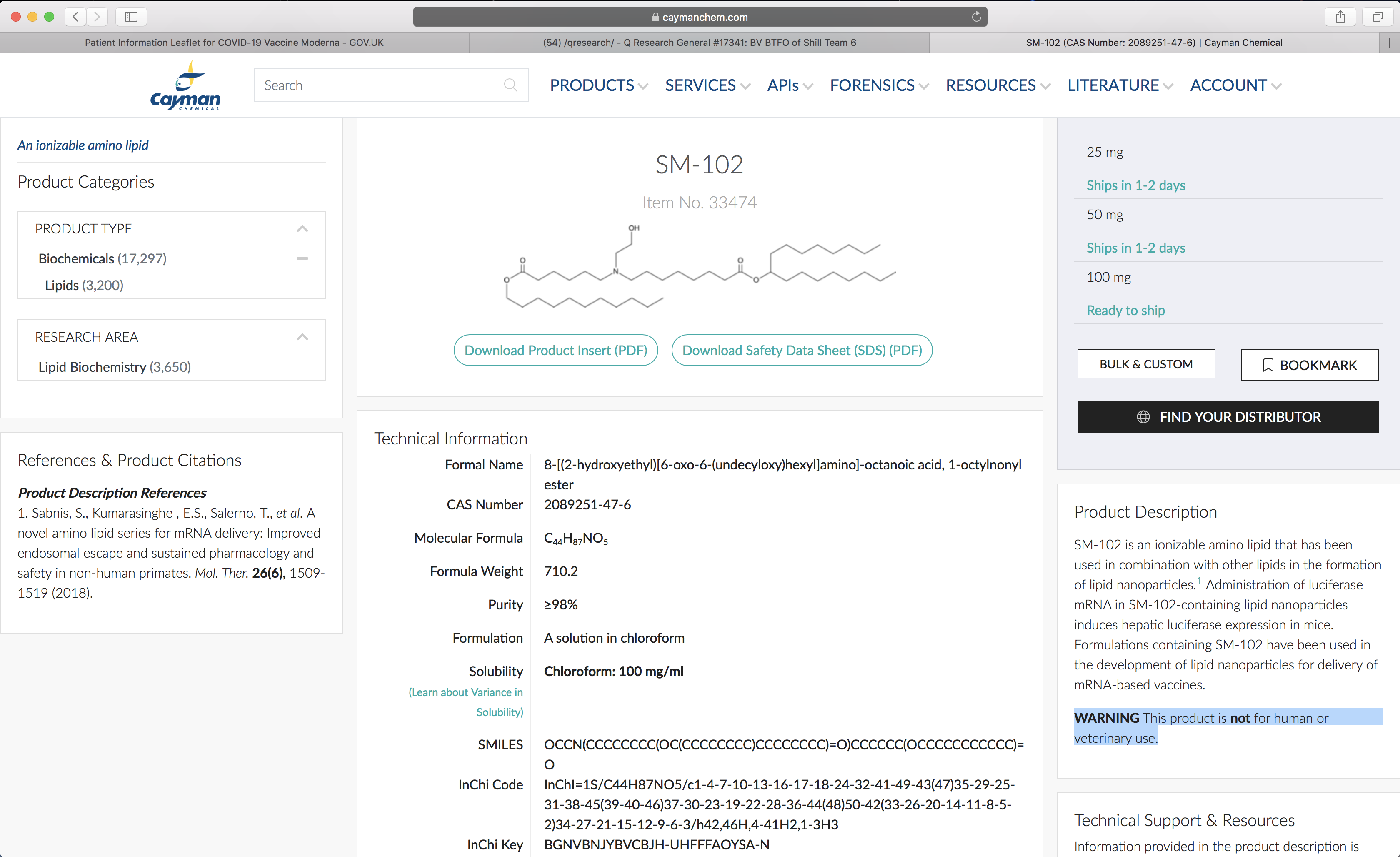Viewport: 1400px width, 857px height.
Task: Click the superscript reference 1 in Product Description
Action: click(x=1199, y=580)
